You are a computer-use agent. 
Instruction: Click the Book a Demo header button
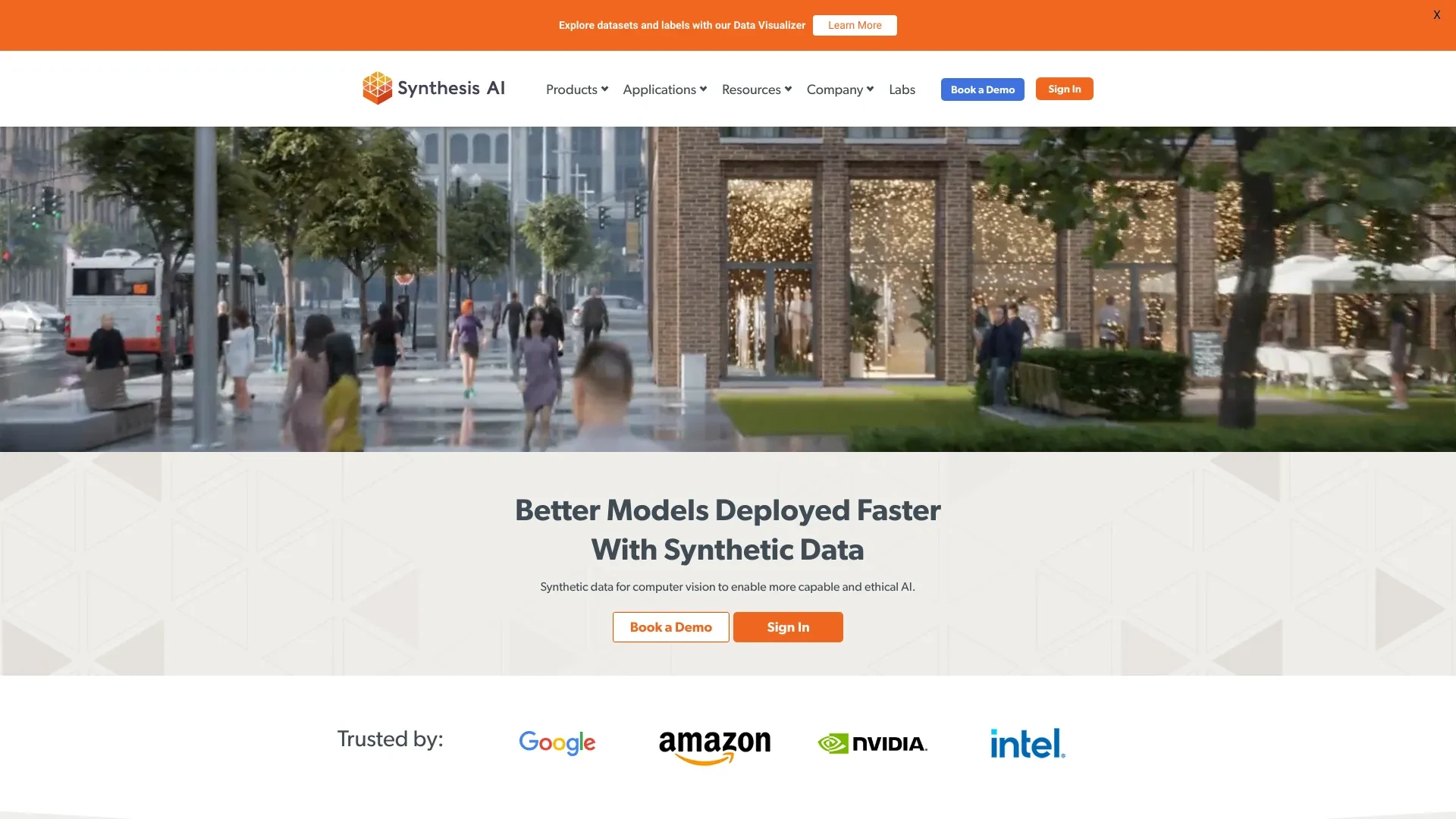(x=983, y=89)
